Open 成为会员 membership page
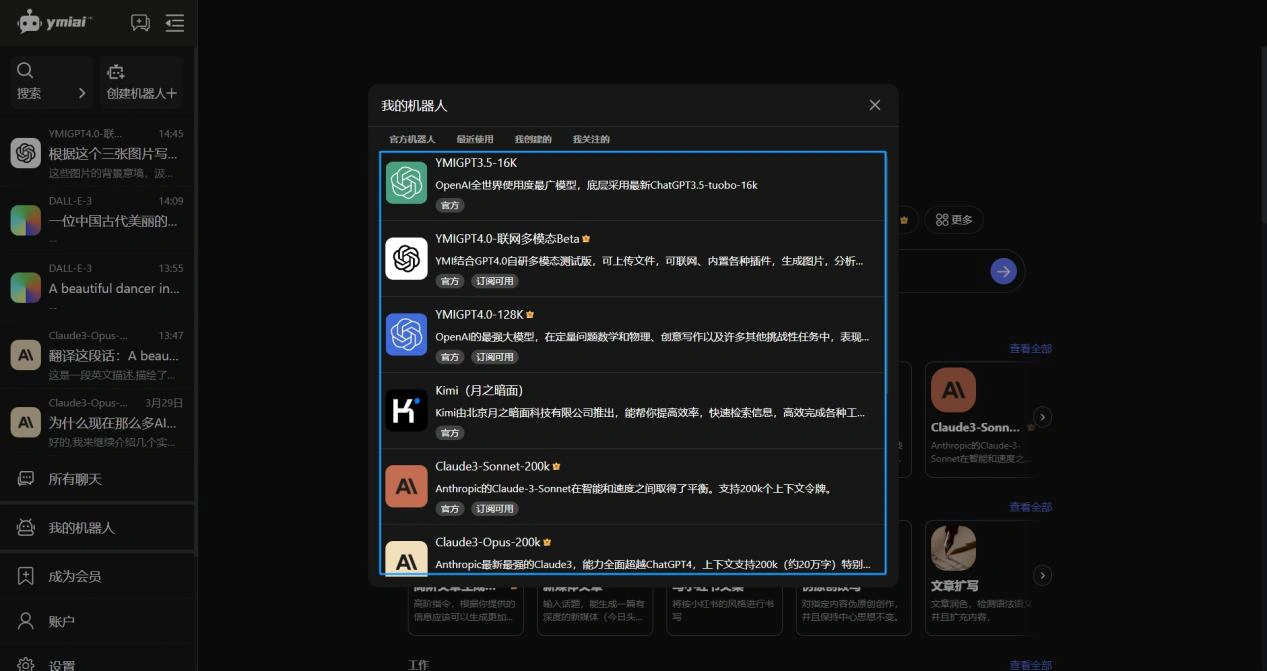The image size is (1267, 671). pos(98,576)
